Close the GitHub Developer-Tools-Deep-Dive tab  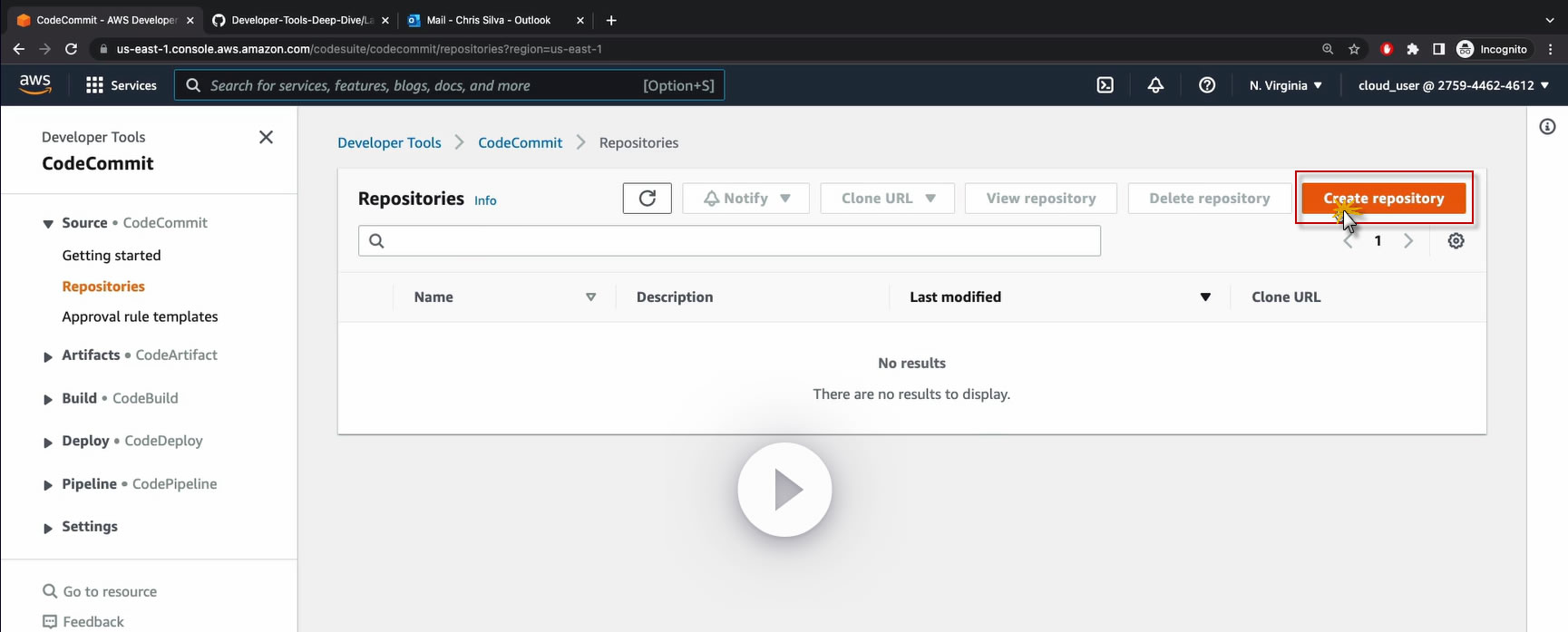coord(385,20)
